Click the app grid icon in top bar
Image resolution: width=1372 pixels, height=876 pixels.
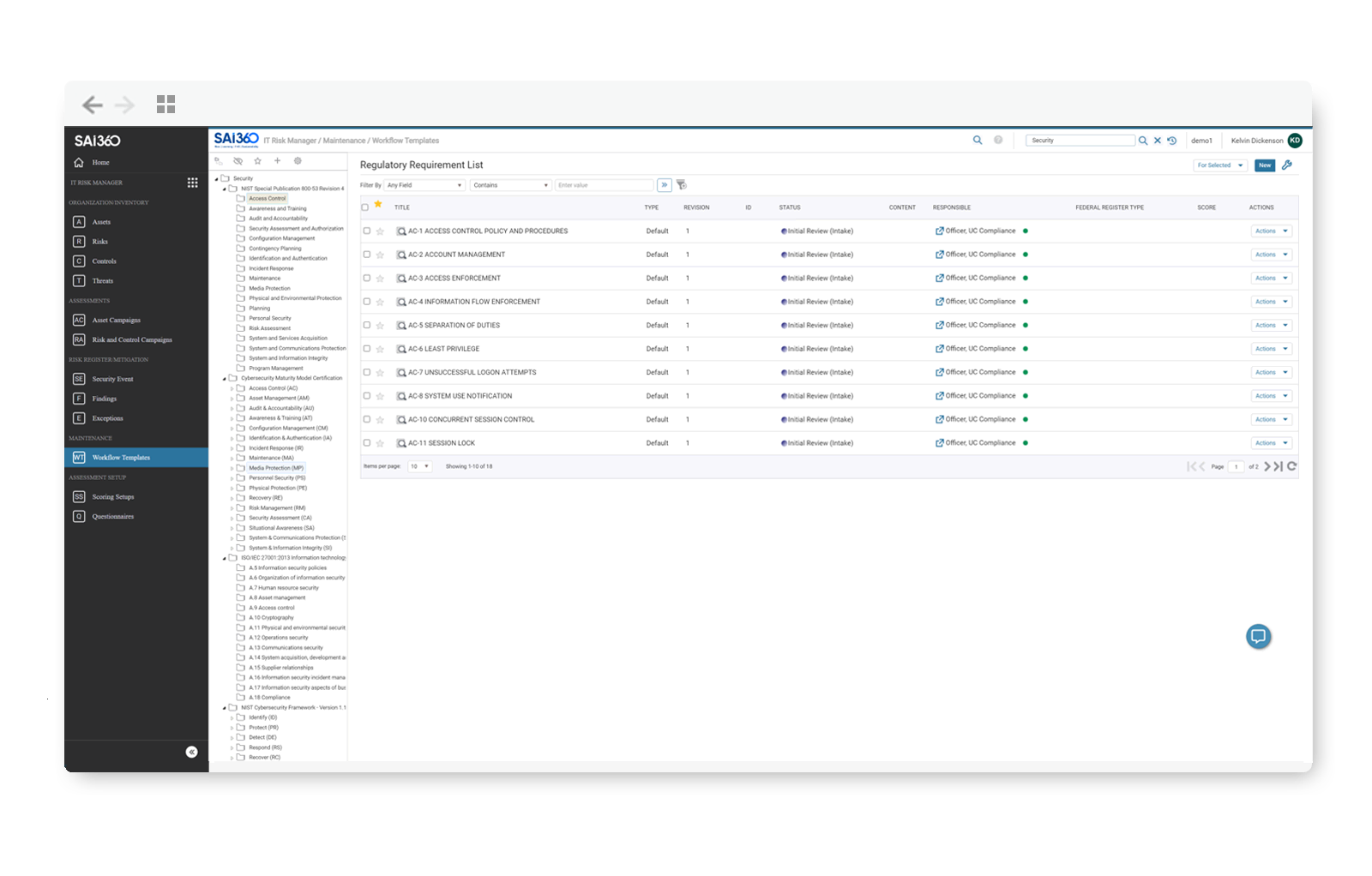[165, 105]
